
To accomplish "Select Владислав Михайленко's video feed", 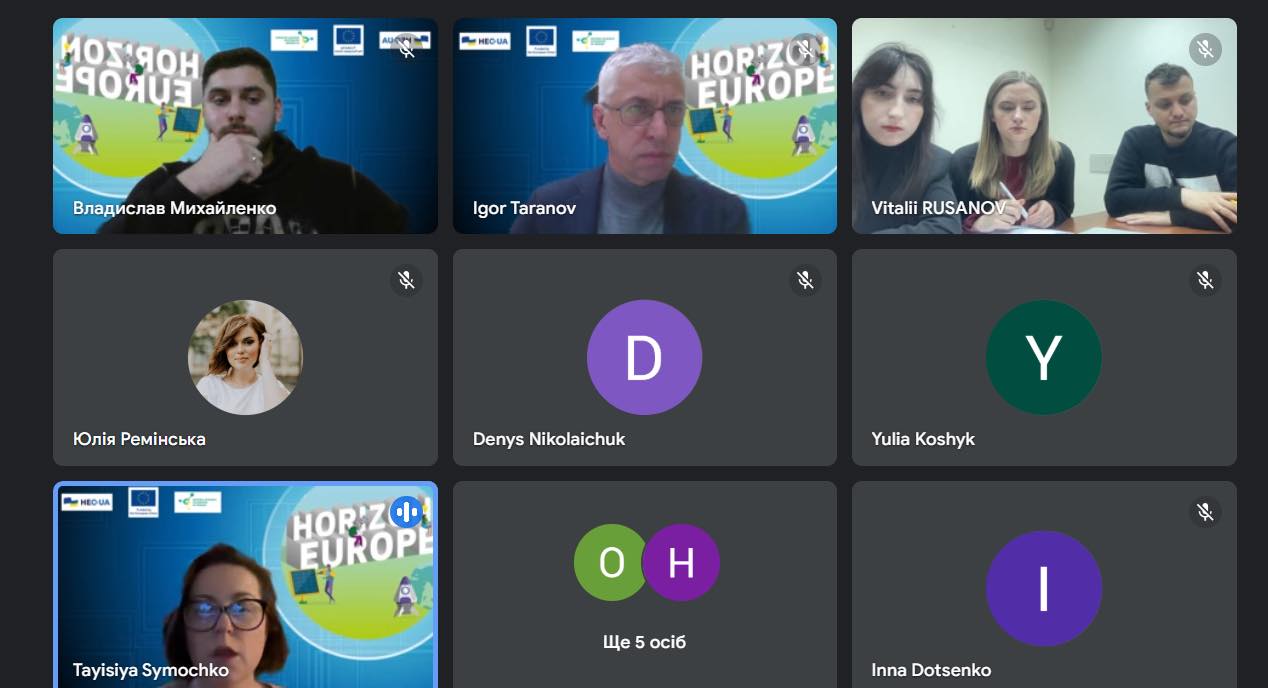I will [245, 126].
